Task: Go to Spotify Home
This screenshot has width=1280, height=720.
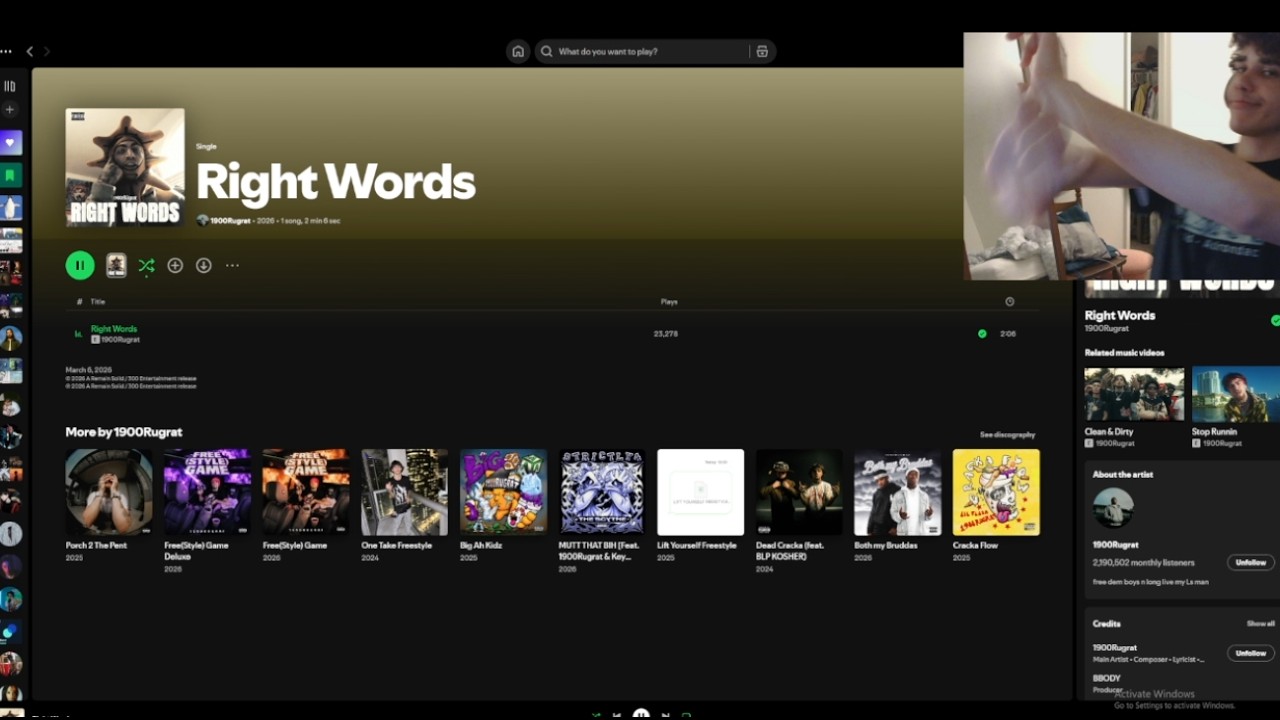Action: point(518,51)
